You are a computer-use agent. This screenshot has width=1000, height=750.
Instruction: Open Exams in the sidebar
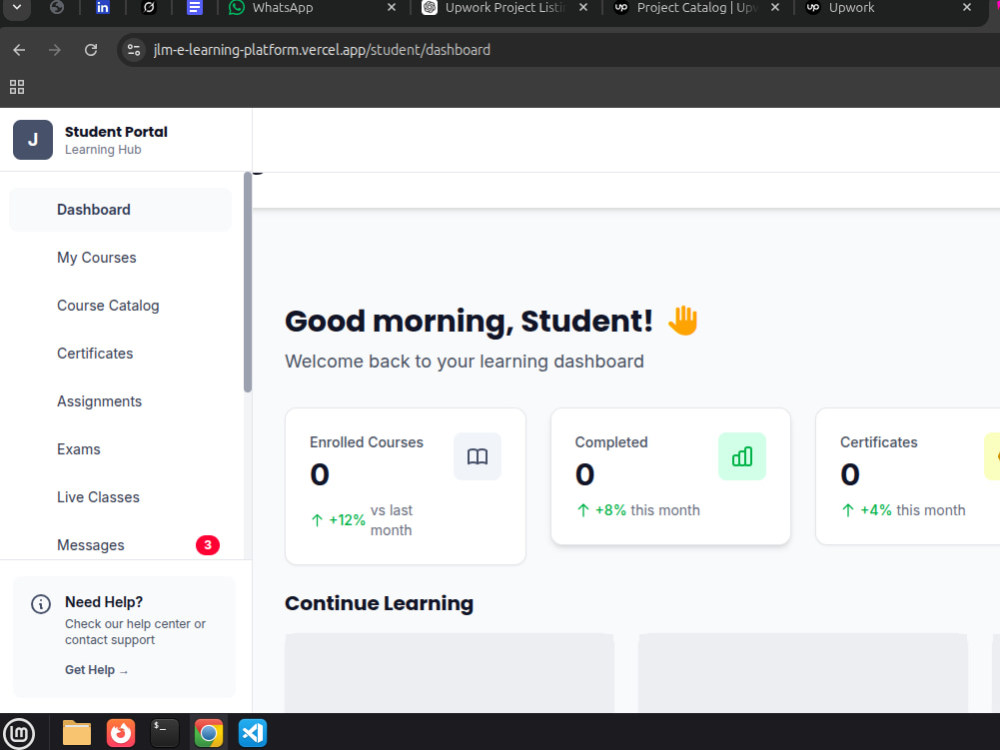point(121,449)
